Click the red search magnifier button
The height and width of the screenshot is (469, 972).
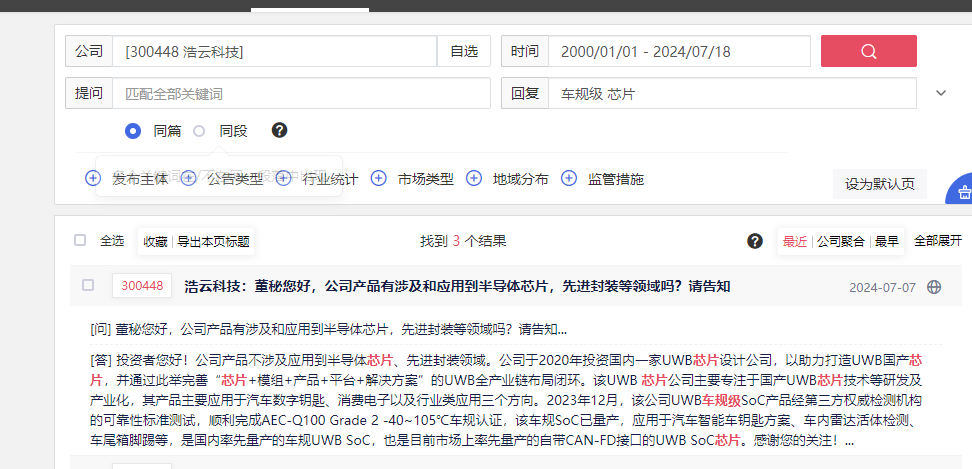[868, 51]
